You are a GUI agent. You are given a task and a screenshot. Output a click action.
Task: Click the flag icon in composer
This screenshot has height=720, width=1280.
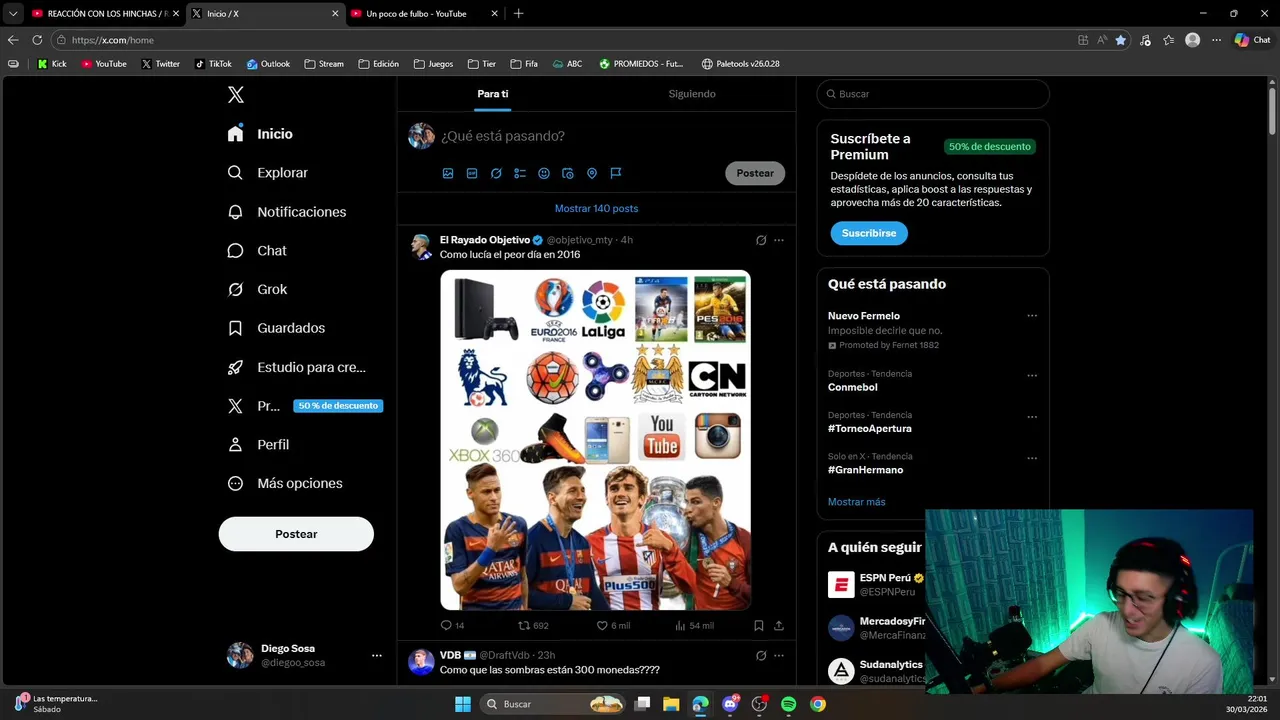coord(616,173)
